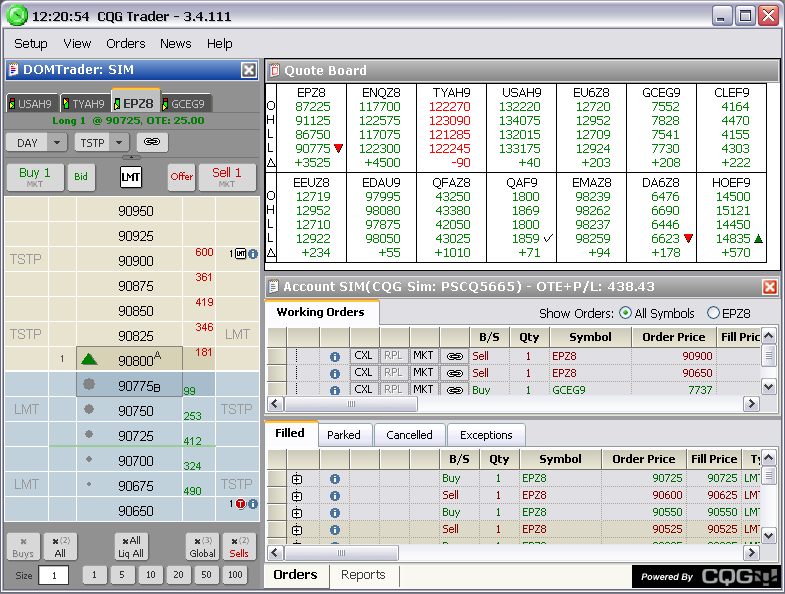Click the CQG Trader green application icon
The height and width of the screenshot is (594, 785).
17,15
